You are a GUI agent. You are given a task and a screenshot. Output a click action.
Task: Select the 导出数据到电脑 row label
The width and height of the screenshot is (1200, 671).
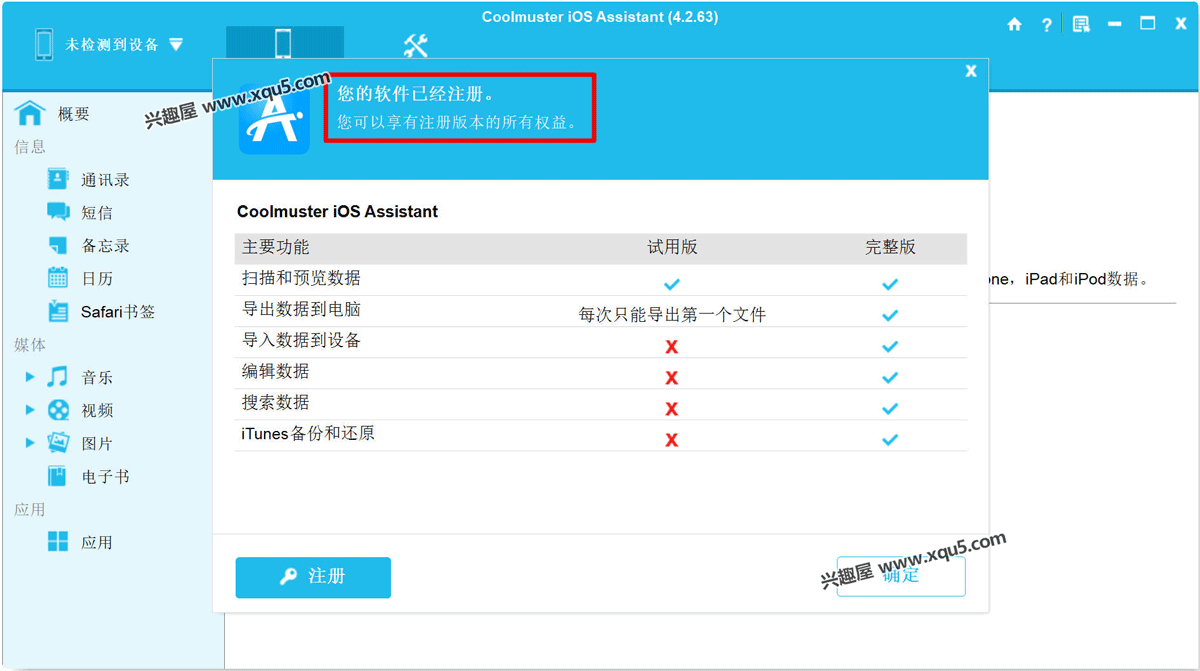point(301,310)
